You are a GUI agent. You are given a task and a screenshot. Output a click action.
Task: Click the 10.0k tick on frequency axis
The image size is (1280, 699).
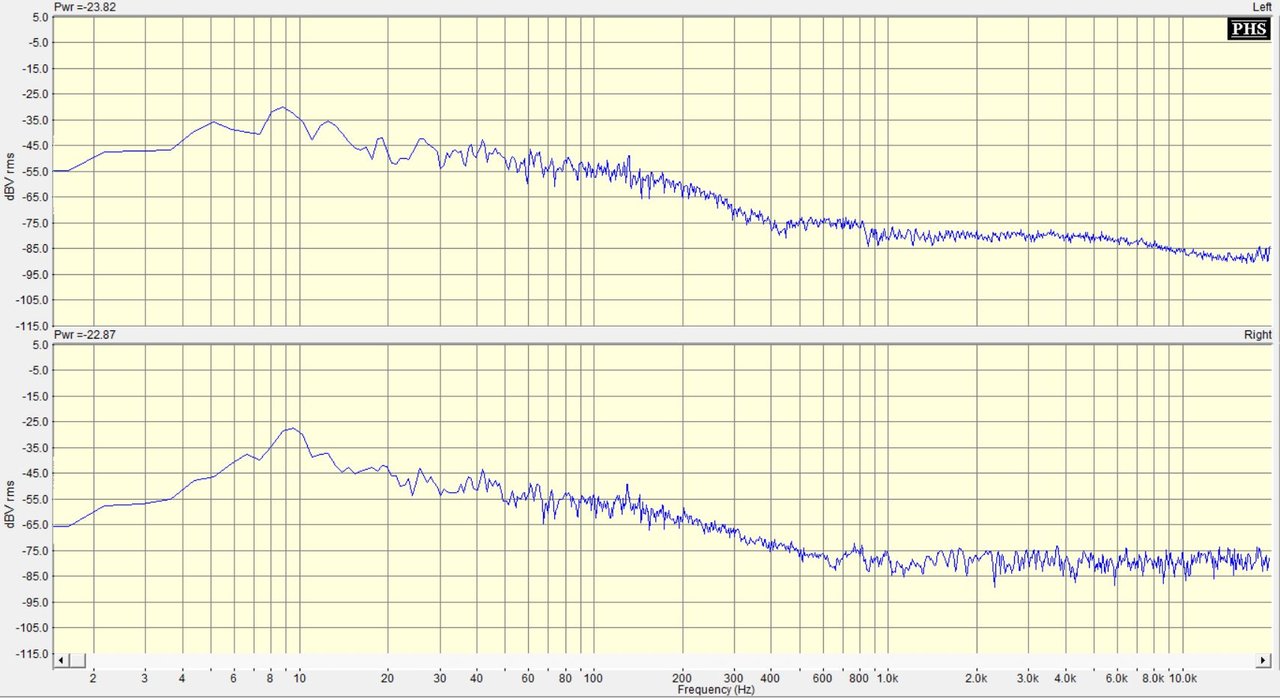(1183, 678)
